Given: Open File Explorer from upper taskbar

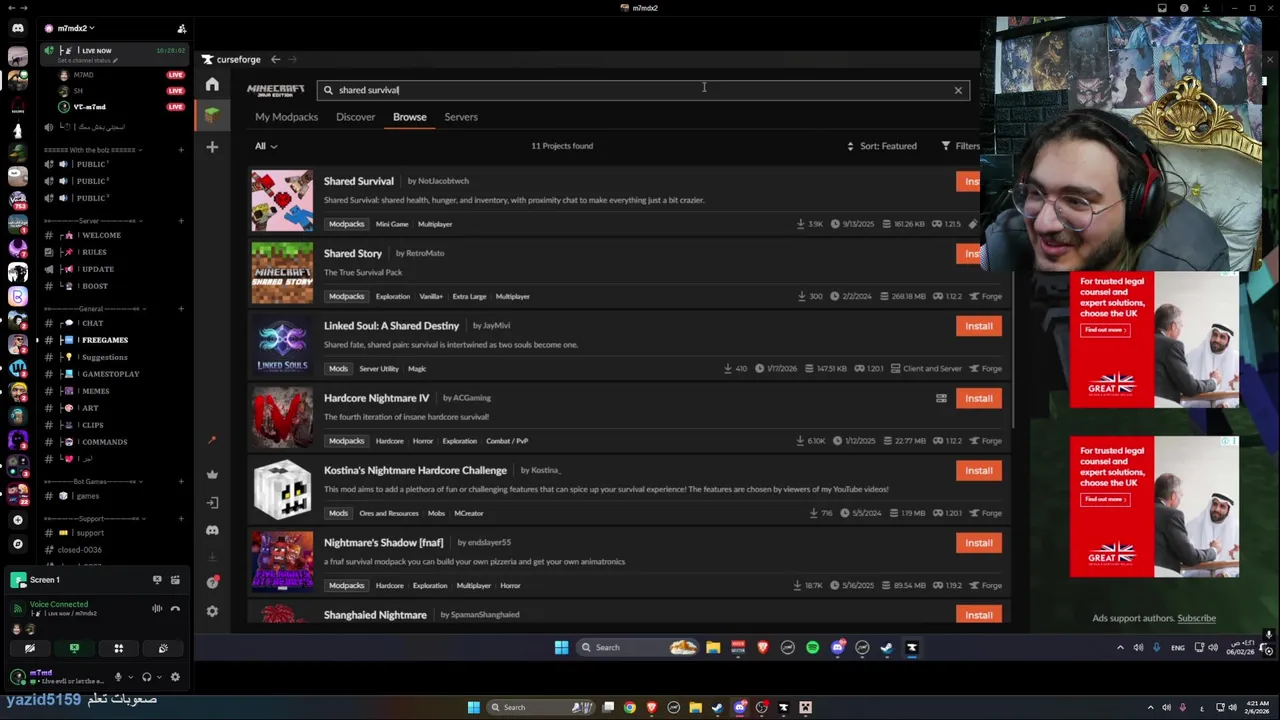Looking at the screenshot, I should click(713, 647).
